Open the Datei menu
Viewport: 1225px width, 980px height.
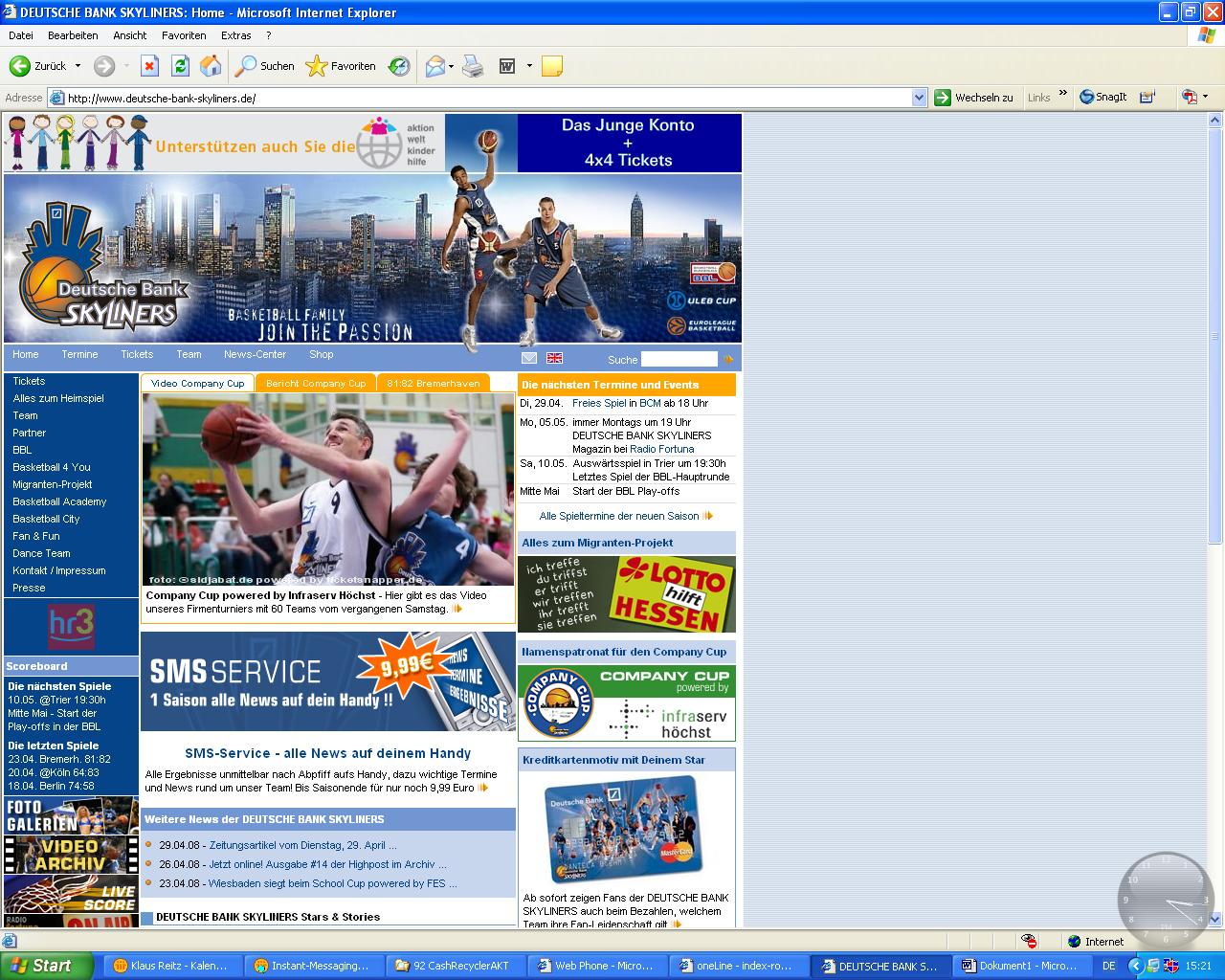coord(21,35)
